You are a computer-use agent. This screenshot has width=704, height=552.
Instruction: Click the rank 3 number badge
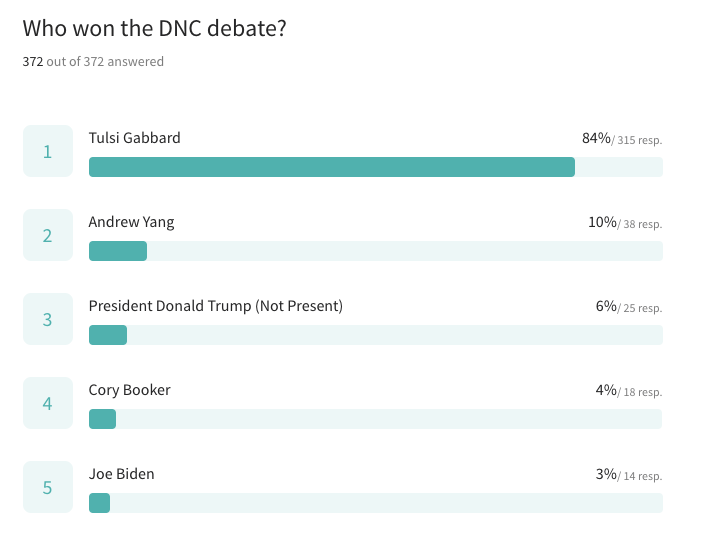point(48,319)
